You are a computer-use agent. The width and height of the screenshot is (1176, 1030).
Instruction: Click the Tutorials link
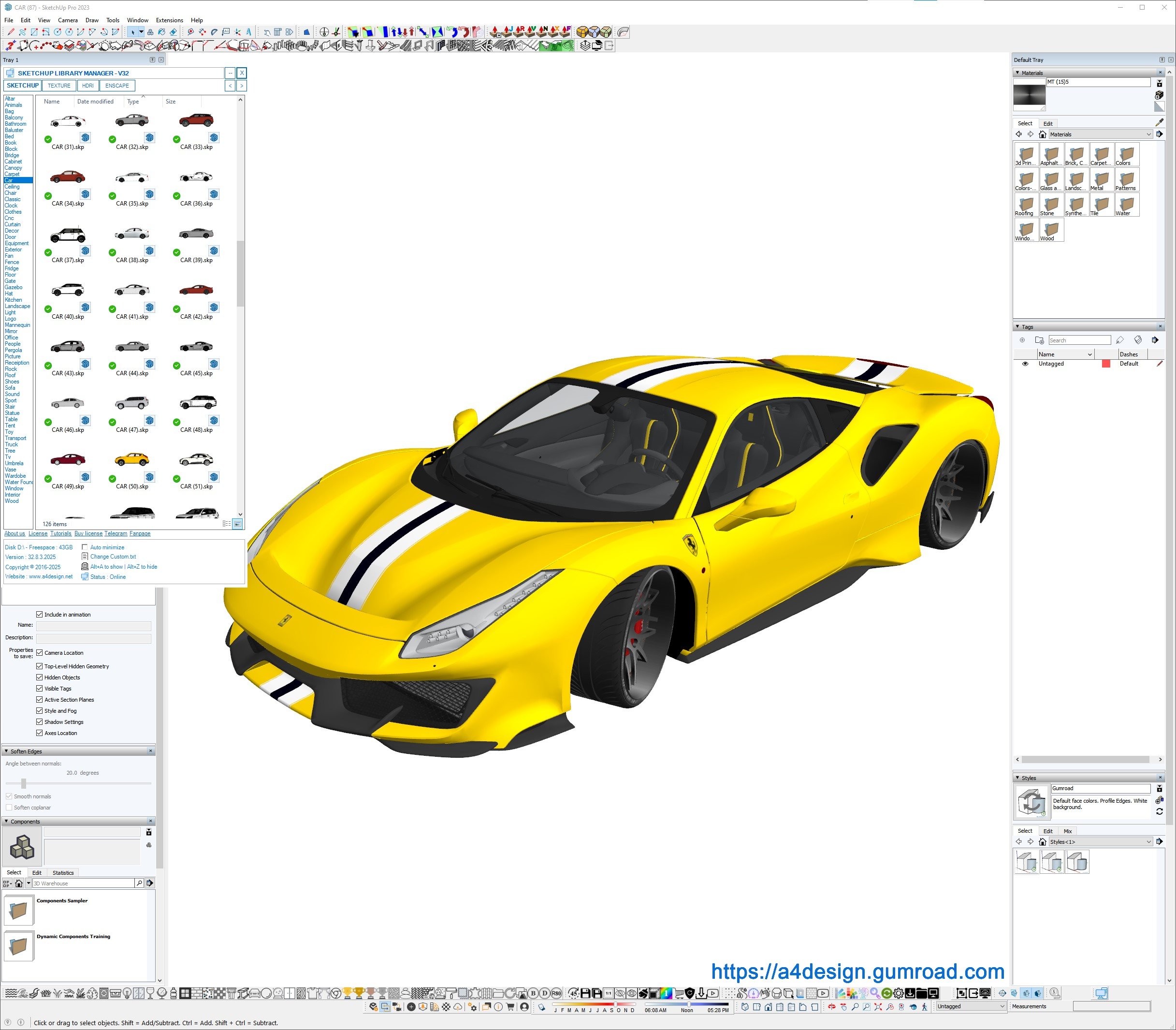(x=60, y=533)
